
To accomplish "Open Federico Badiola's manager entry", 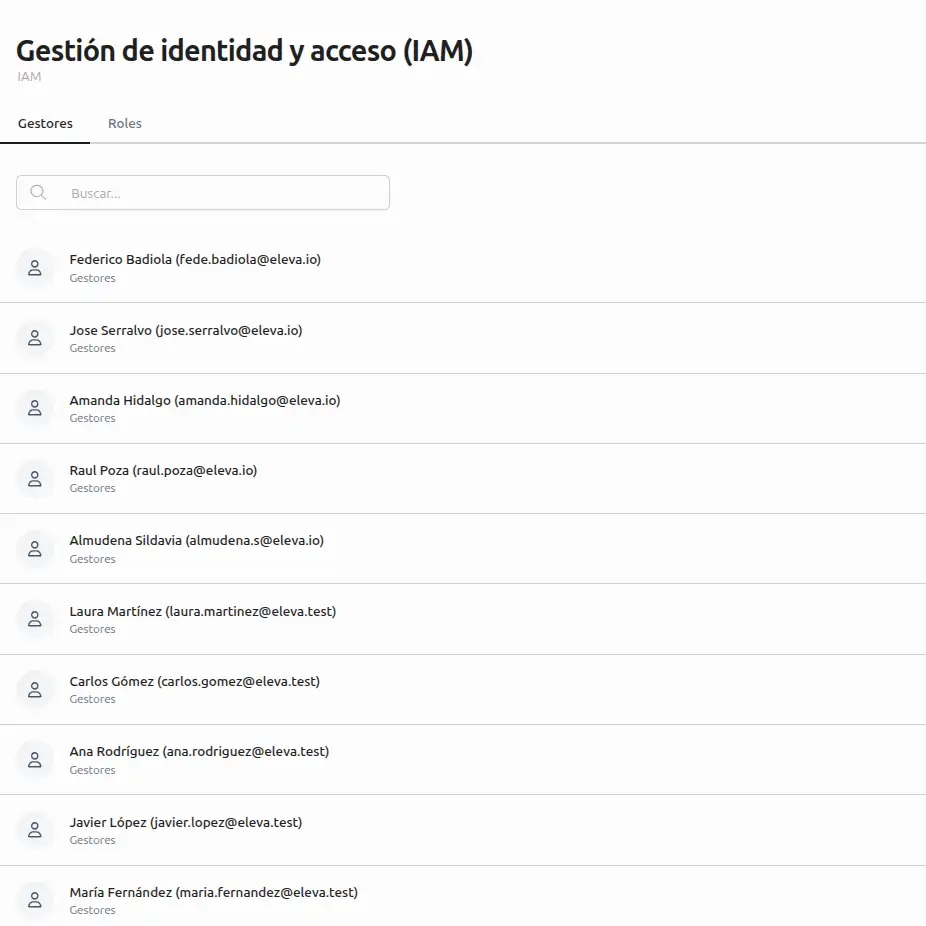I will click(x=195, y=260).
